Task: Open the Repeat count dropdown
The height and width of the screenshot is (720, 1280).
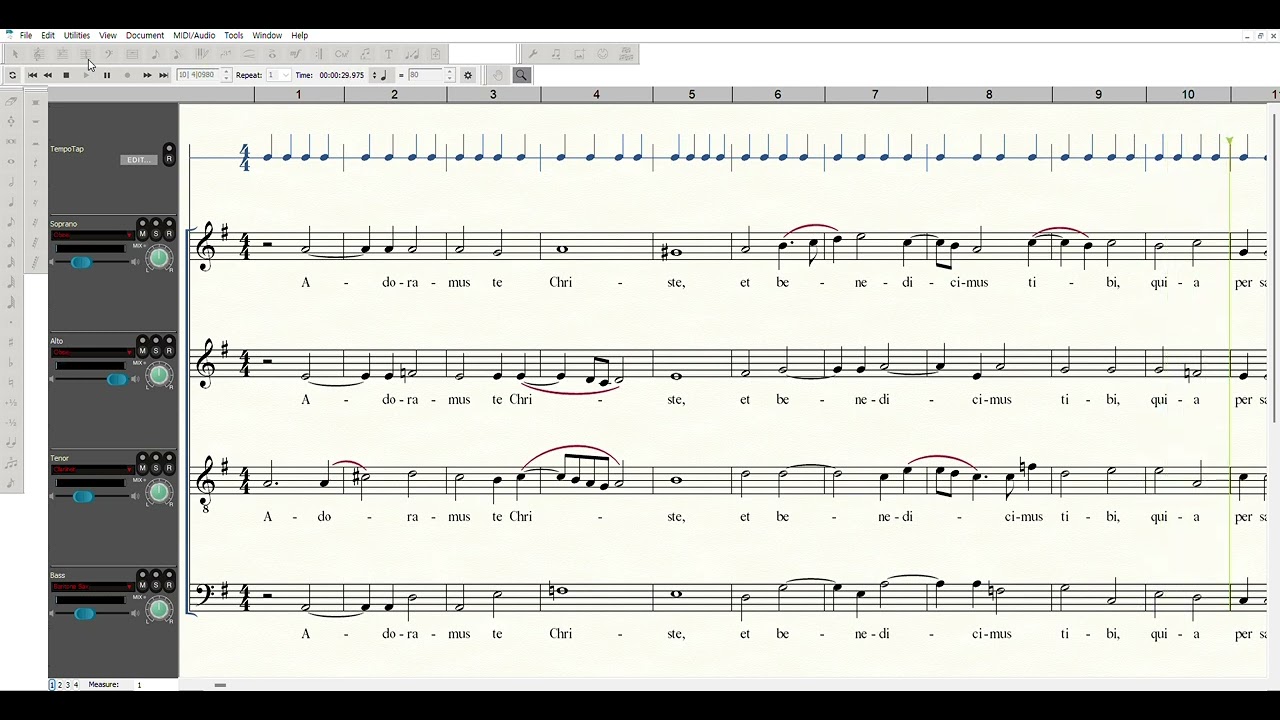Action: point(278,75)
